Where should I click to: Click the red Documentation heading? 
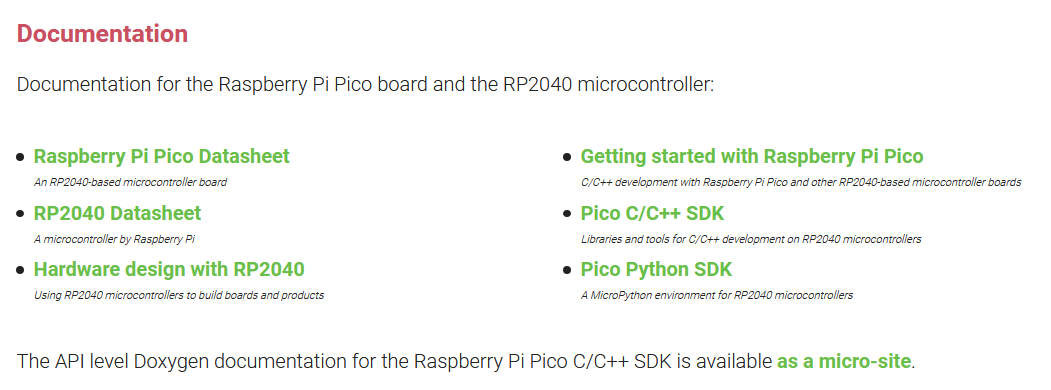pos(103,34)
